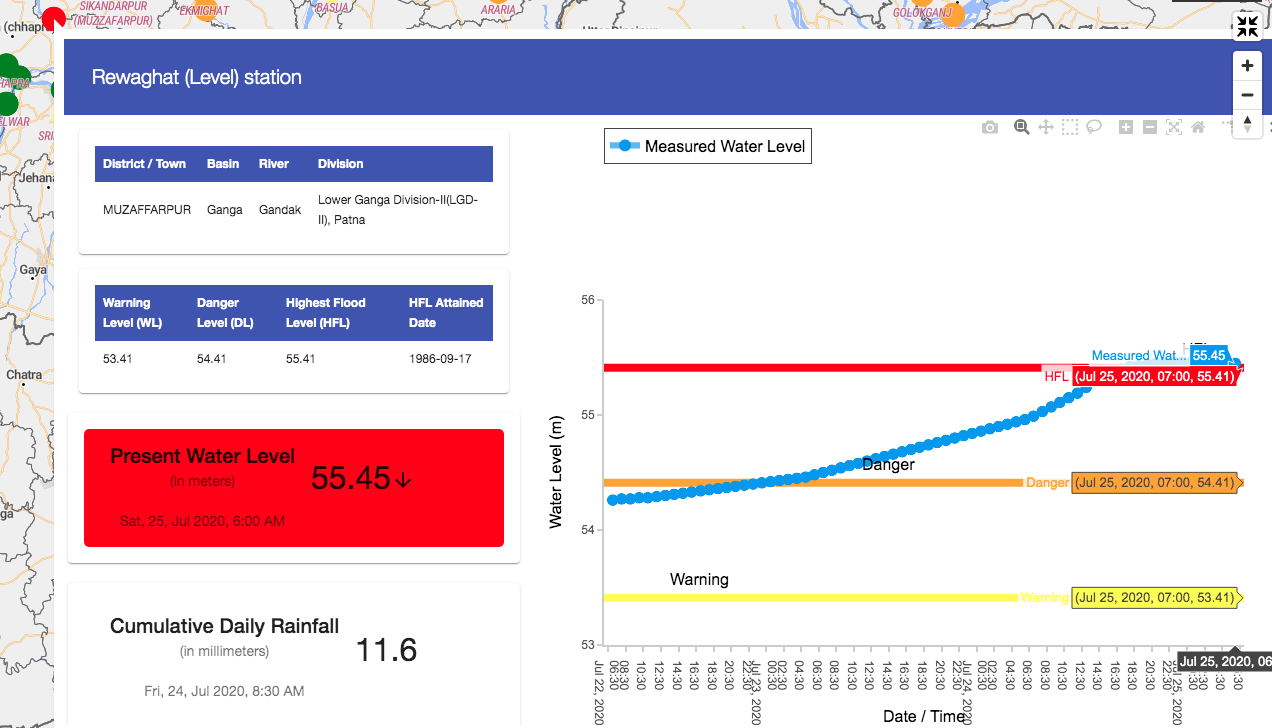
Task: Choose the Box Select tool
Action: [1070, 127]
